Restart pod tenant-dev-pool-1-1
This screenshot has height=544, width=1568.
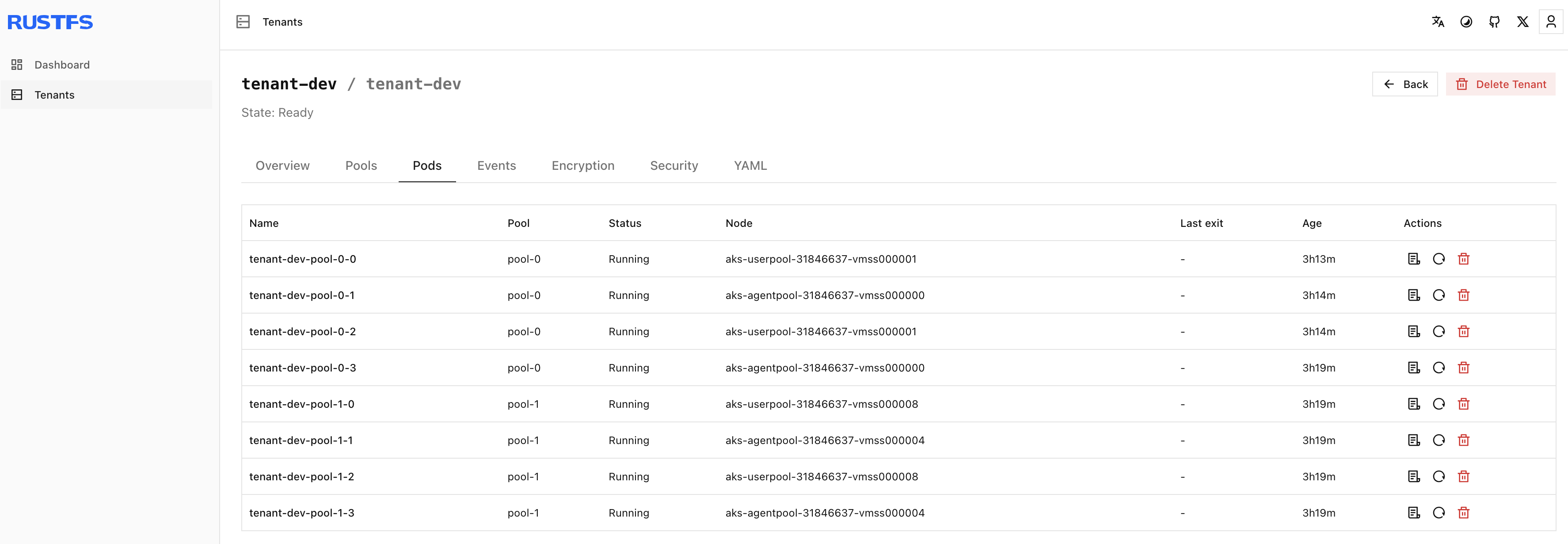tap(1439, 441)
